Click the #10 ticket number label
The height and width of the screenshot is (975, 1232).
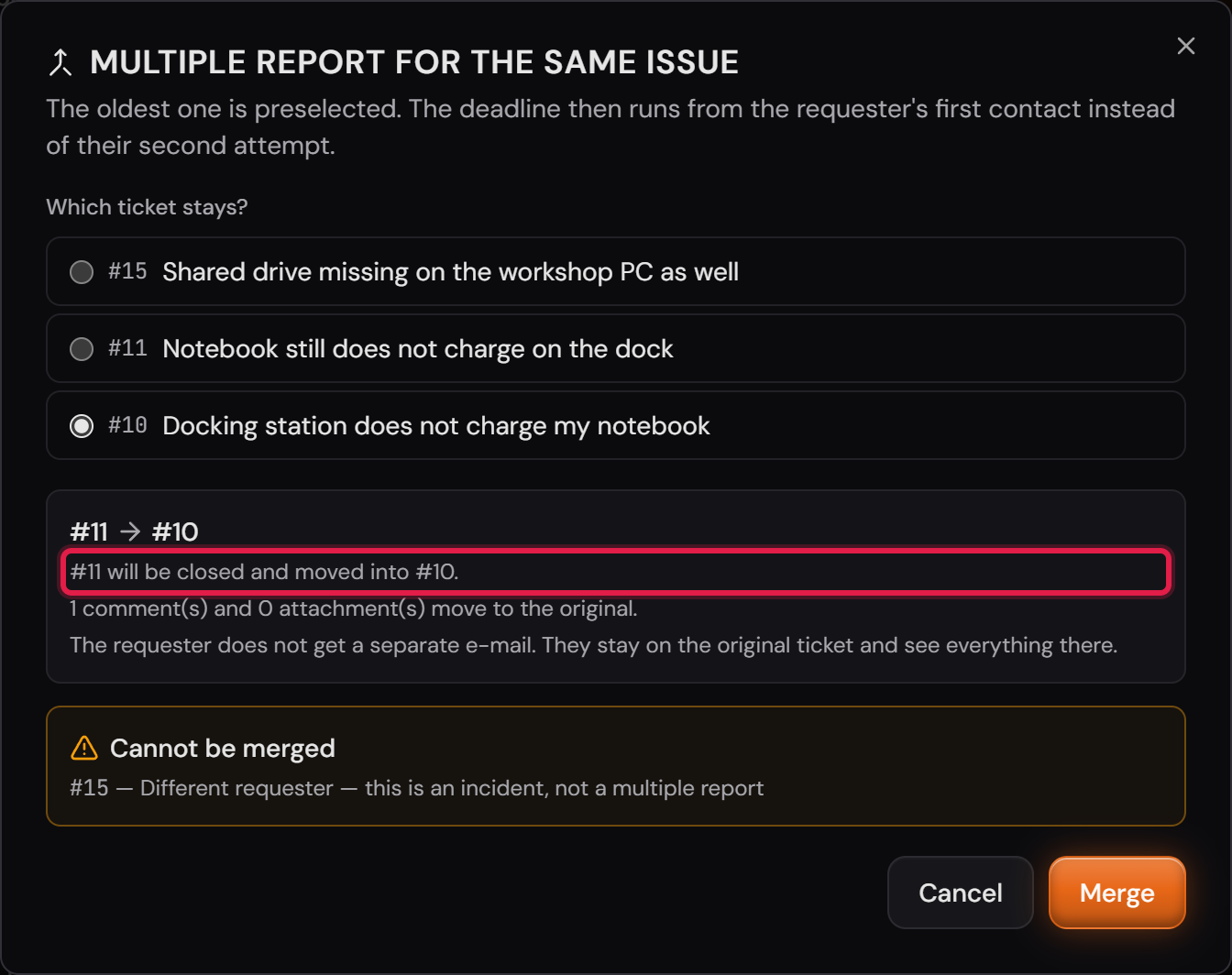pyautogui.click(x=127, y=425)
